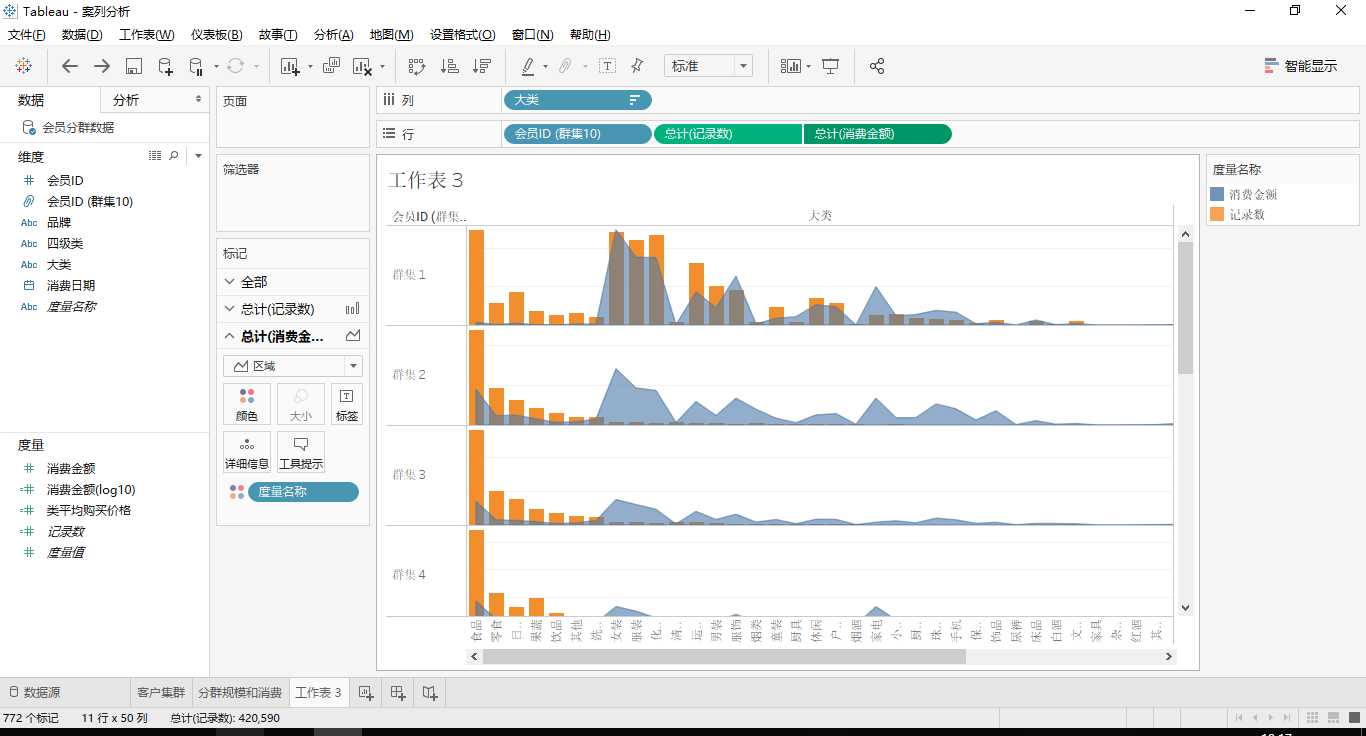Open the 设置格式(O) menu

click(462, 34)
